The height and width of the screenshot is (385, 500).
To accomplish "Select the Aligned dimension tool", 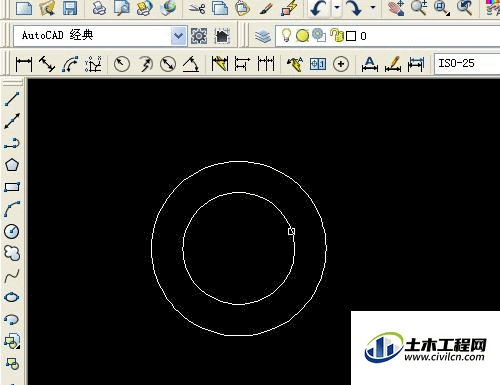I will point(47,64).
